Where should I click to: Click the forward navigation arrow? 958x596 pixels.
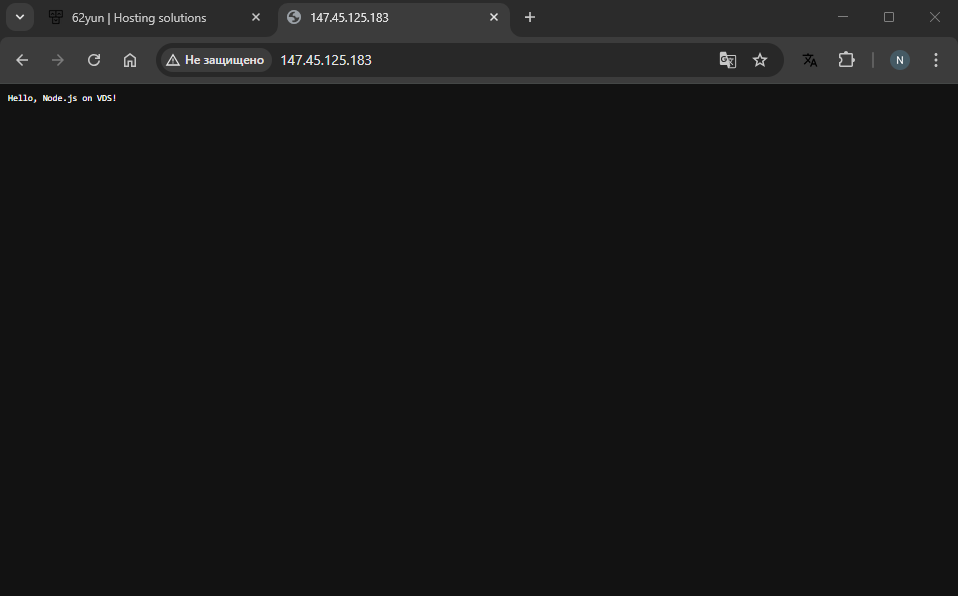[x=57, y=60]
